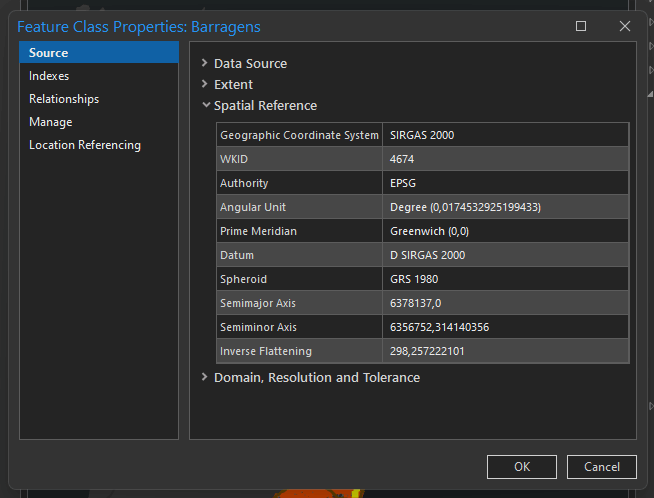654x498 pixels.
Task: Open the Manage page
Action: [51, 122]
